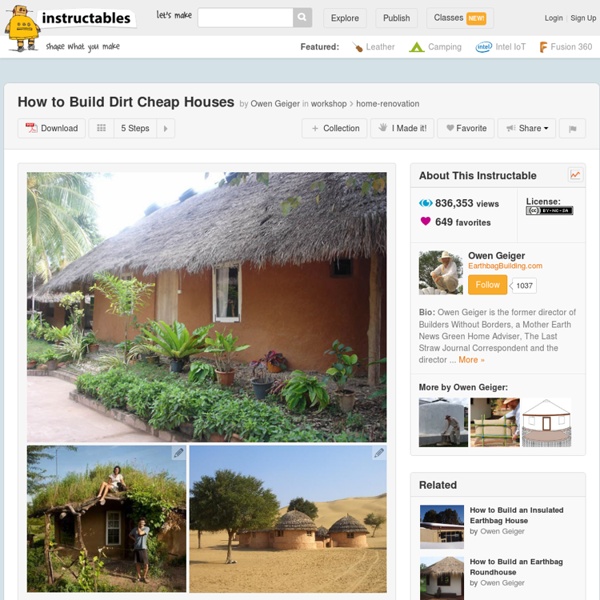Follow Owen Geiger

[488, 285]
